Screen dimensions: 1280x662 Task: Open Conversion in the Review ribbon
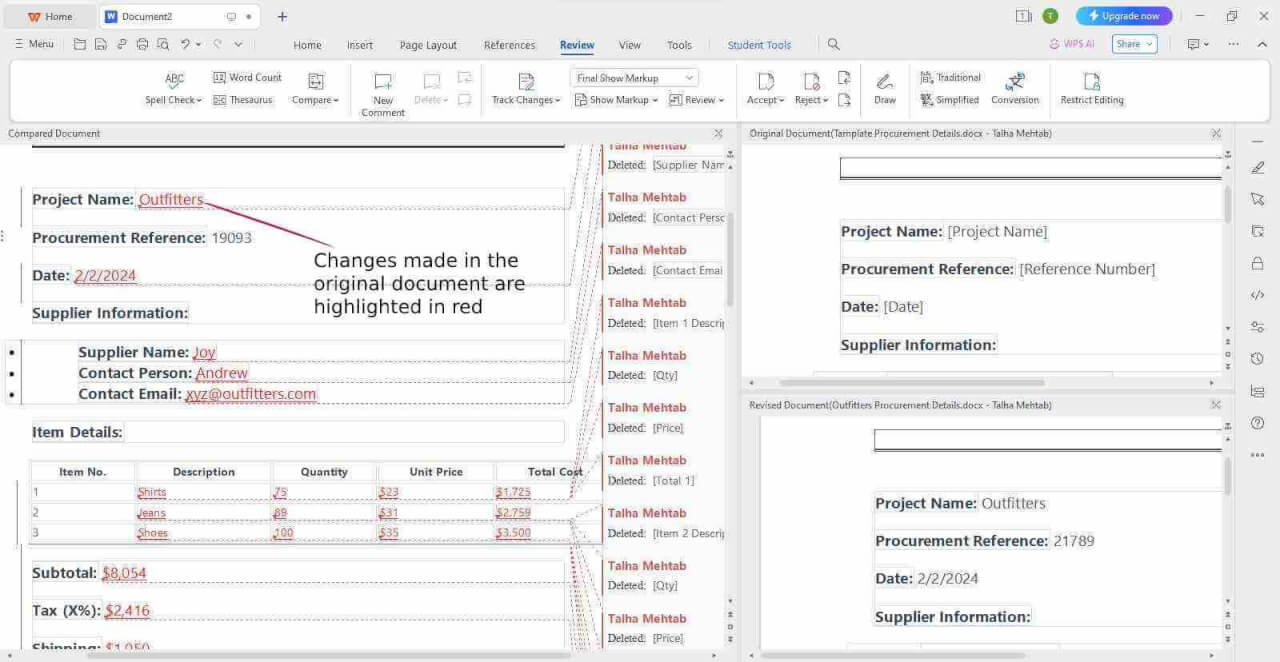coord(1015,88)
